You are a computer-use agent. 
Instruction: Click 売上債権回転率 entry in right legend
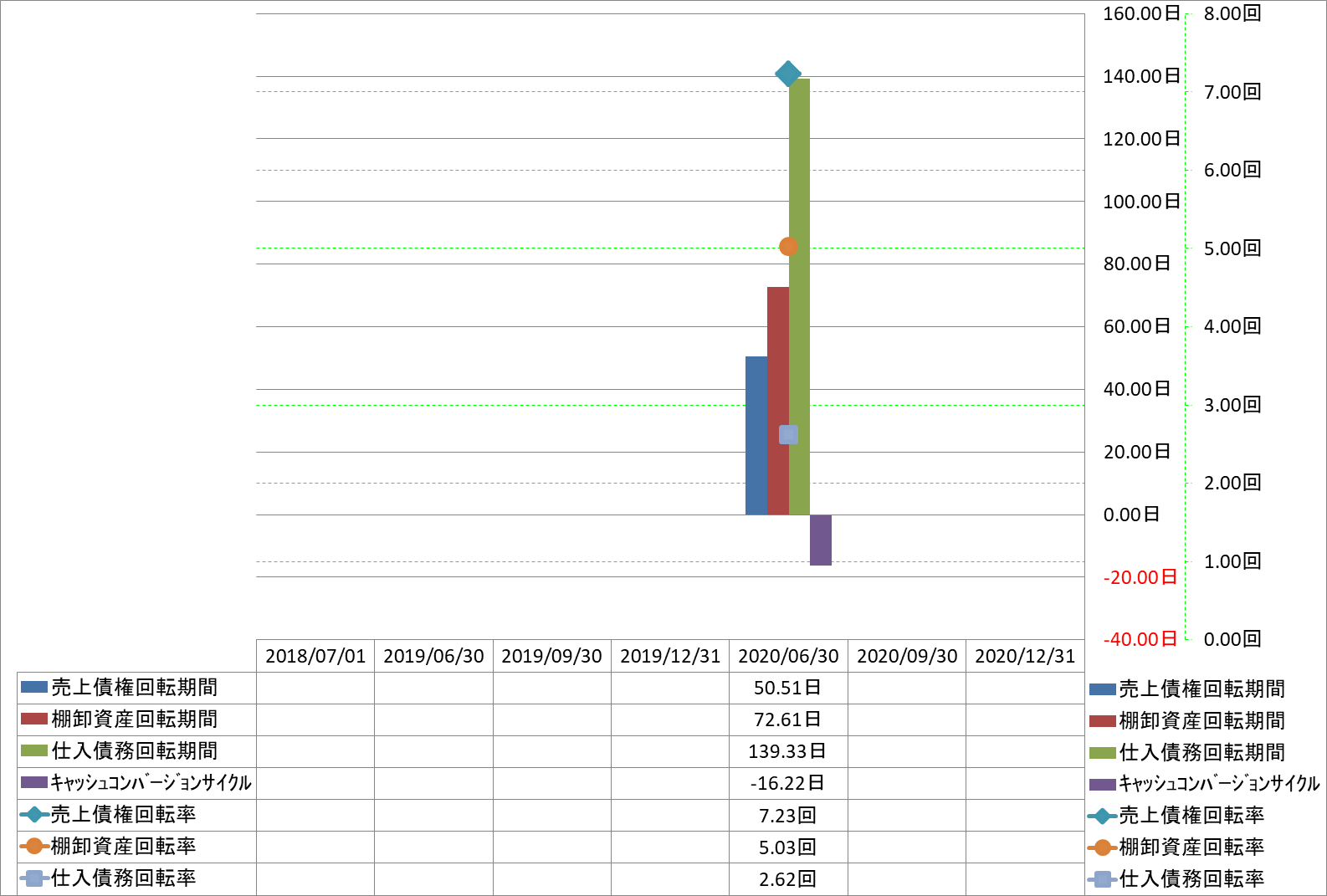(x=1176, y=816)
